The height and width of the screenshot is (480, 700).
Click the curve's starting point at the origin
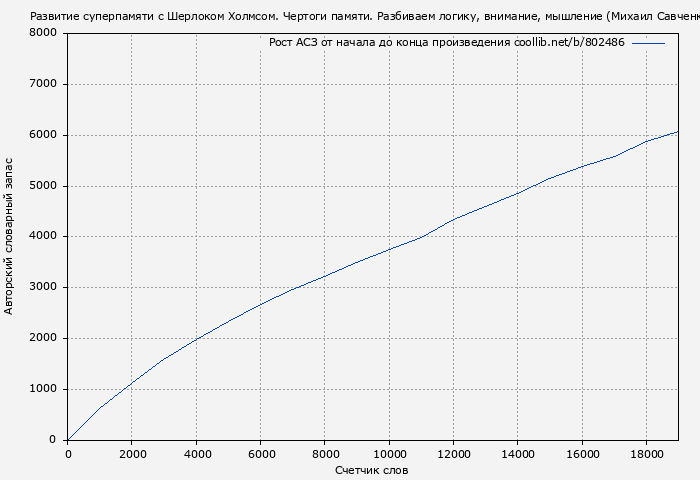(68, 439)
